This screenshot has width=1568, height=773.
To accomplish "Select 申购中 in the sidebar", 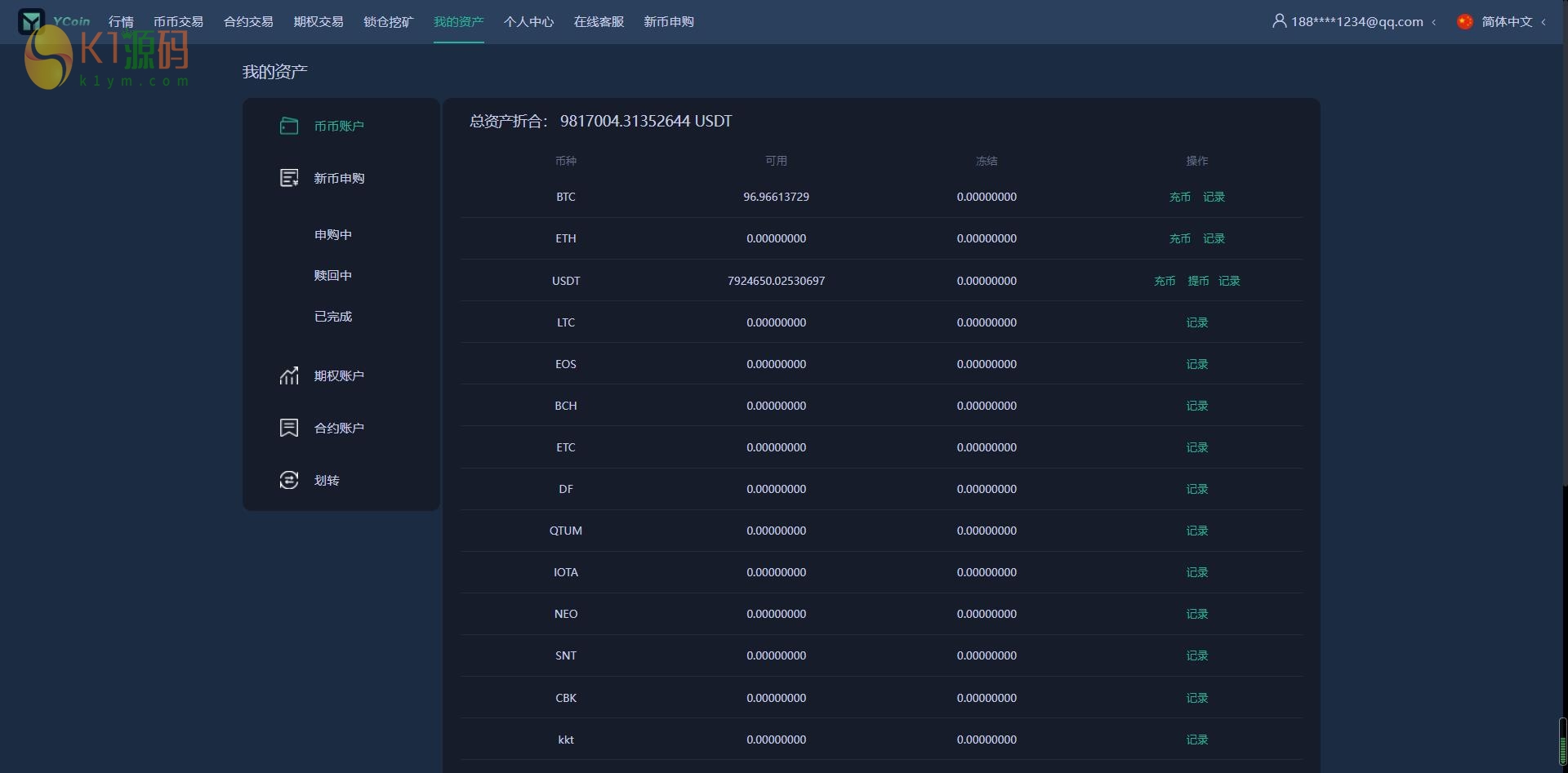I will 333,234.
